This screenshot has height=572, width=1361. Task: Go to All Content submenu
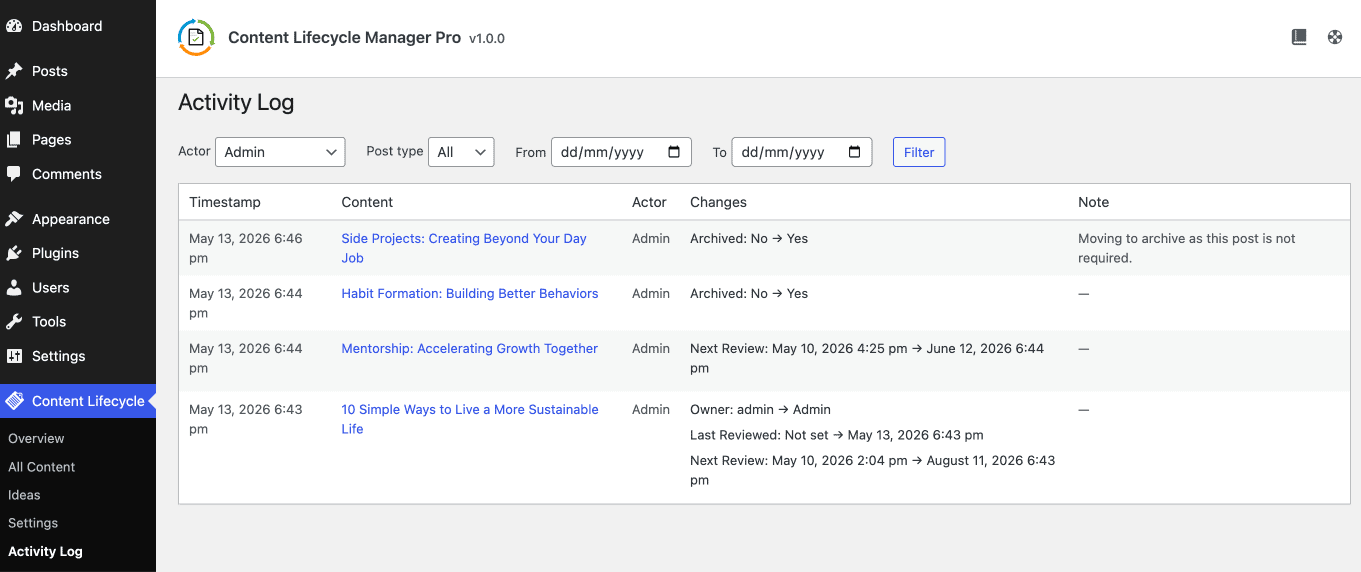coord(42,467)
